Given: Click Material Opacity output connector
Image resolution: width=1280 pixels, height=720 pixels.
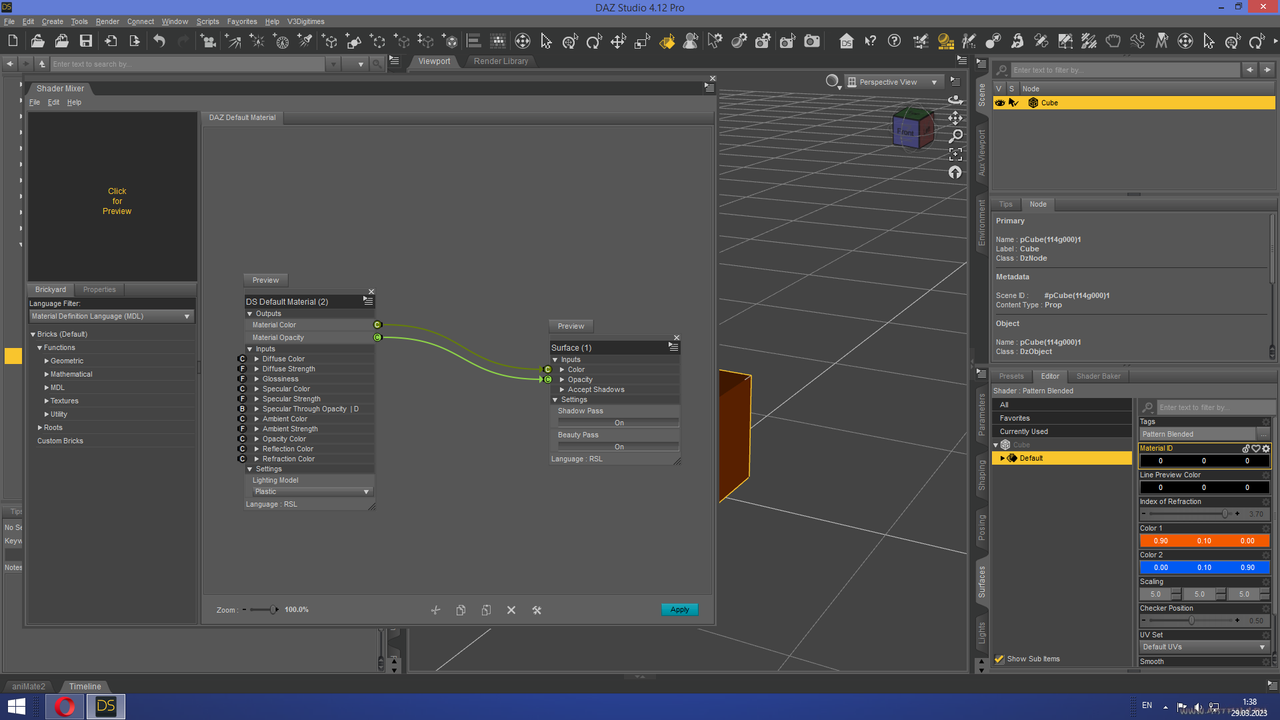Looking at the screenshot, I should click(377, 337).
